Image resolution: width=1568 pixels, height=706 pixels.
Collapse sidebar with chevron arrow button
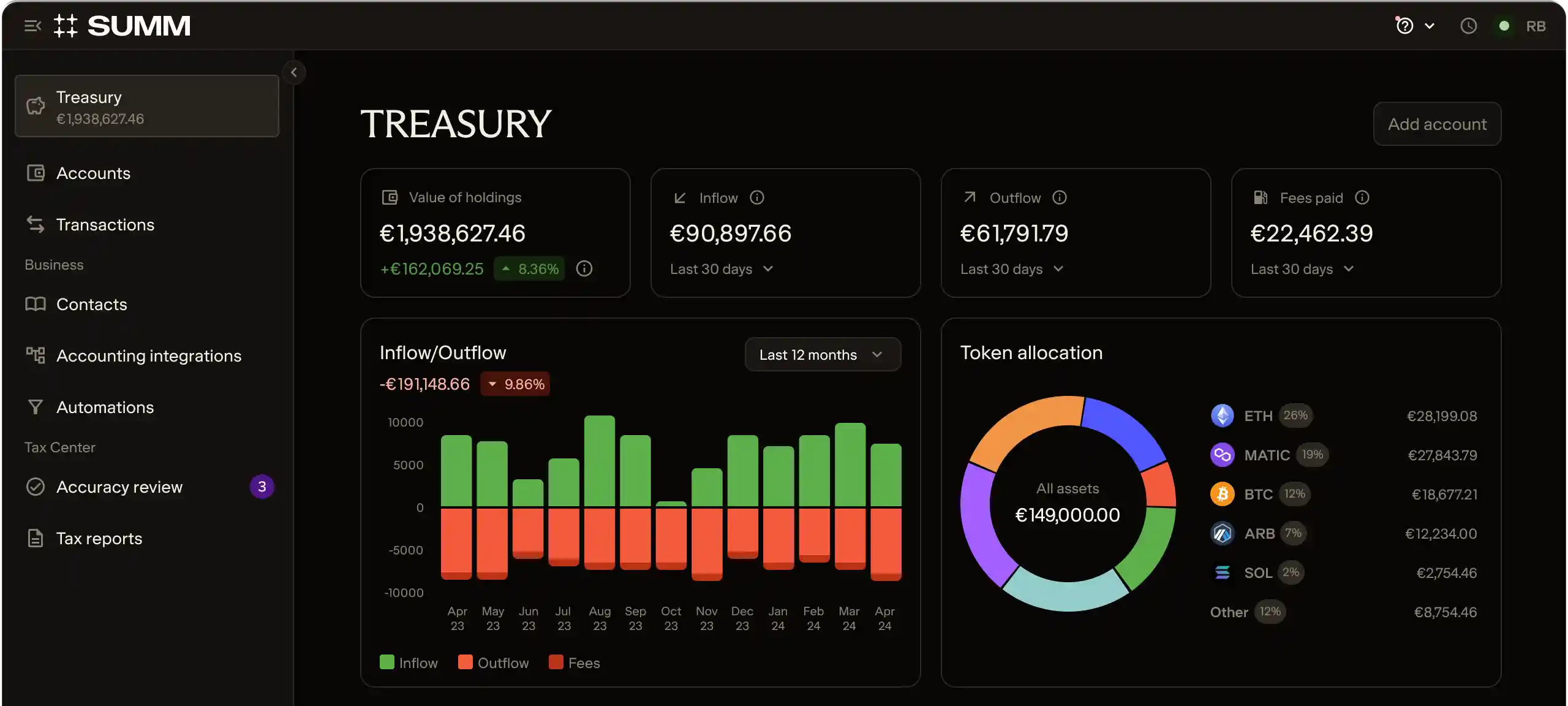coord(294,72)
